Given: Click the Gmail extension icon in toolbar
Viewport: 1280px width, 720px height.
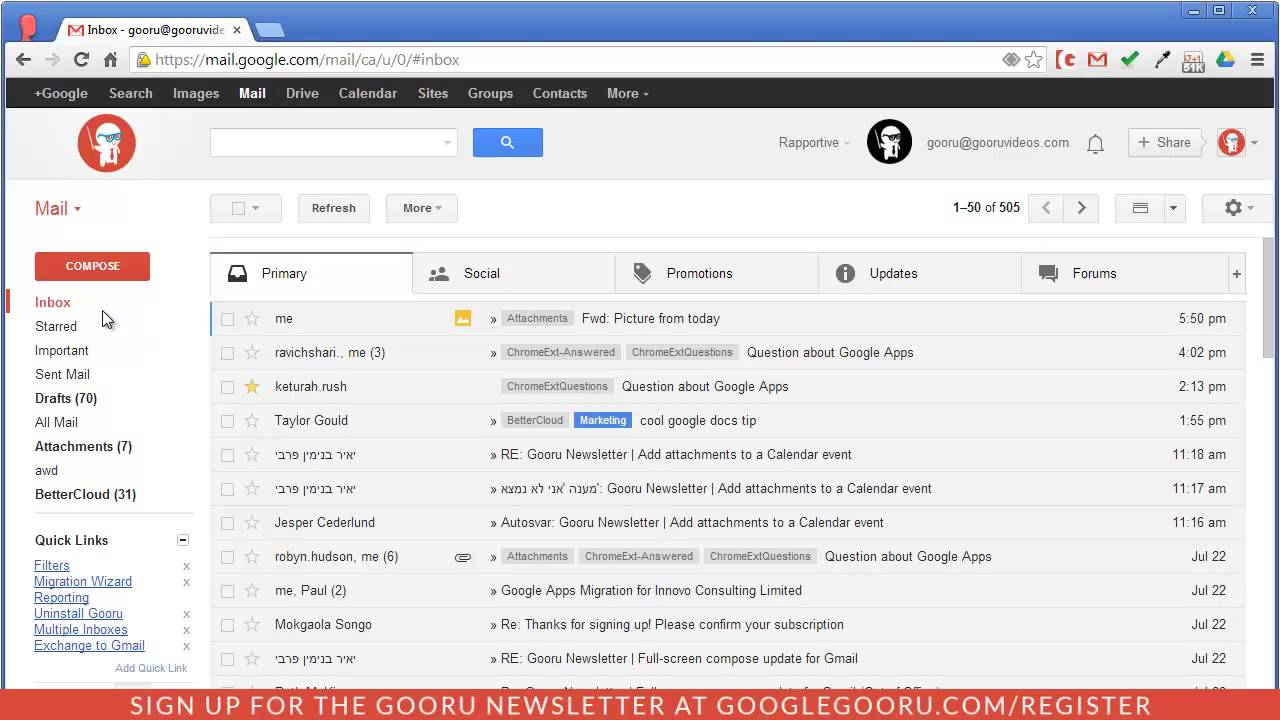Looking at the screenshot, I should (1098, 60).
